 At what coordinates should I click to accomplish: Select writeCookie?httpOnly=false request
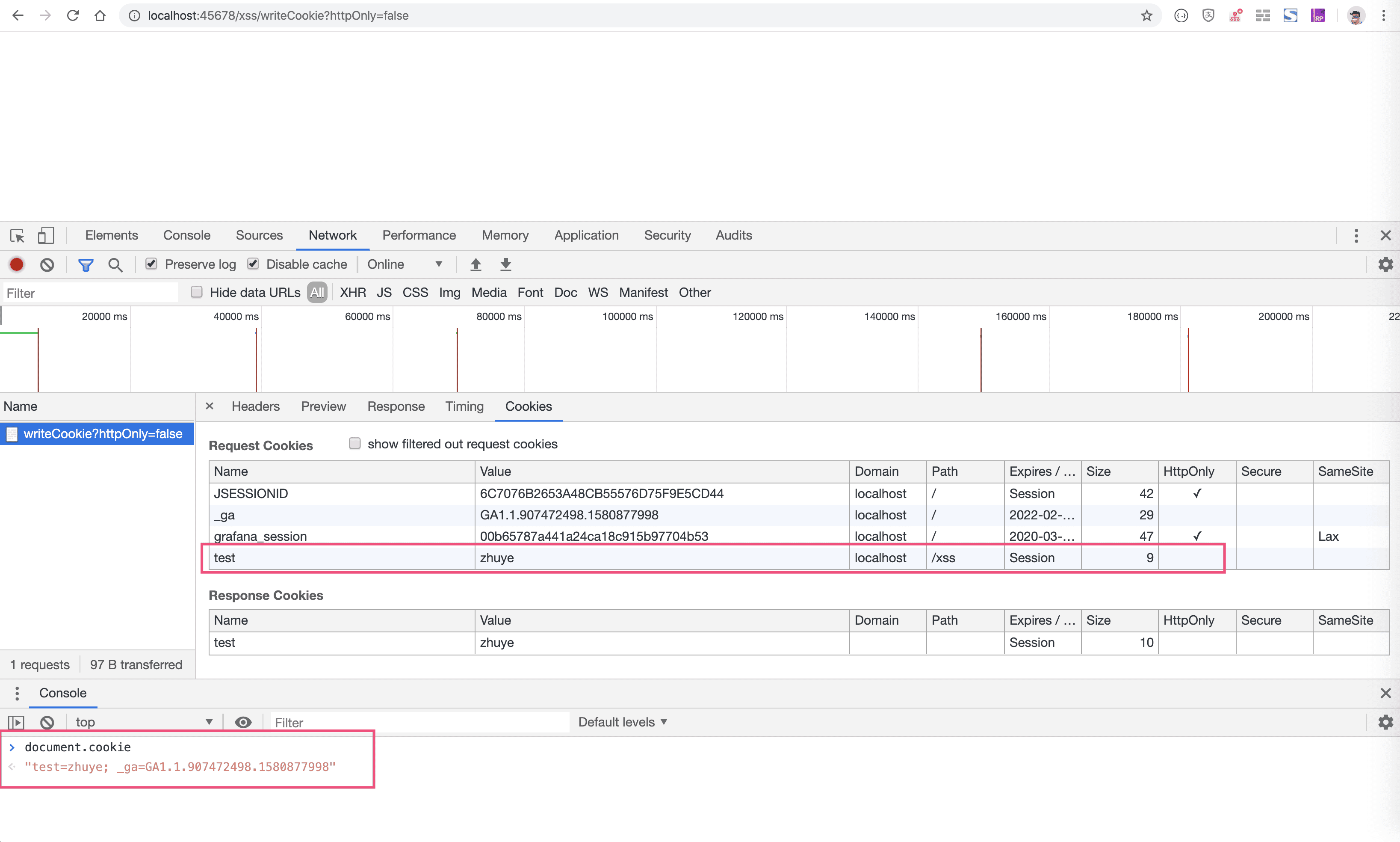click(x=102, y=433)
